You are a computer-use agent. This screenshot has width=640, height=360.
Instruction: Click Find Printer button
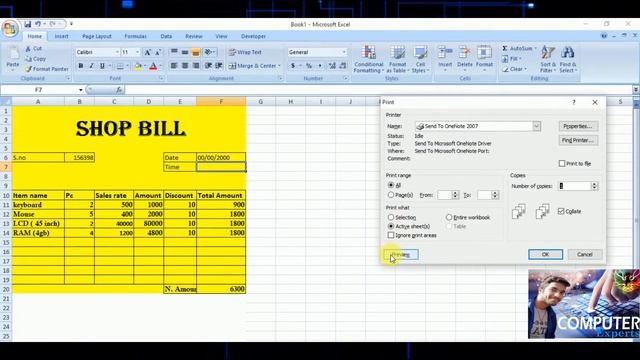(578, 140)
